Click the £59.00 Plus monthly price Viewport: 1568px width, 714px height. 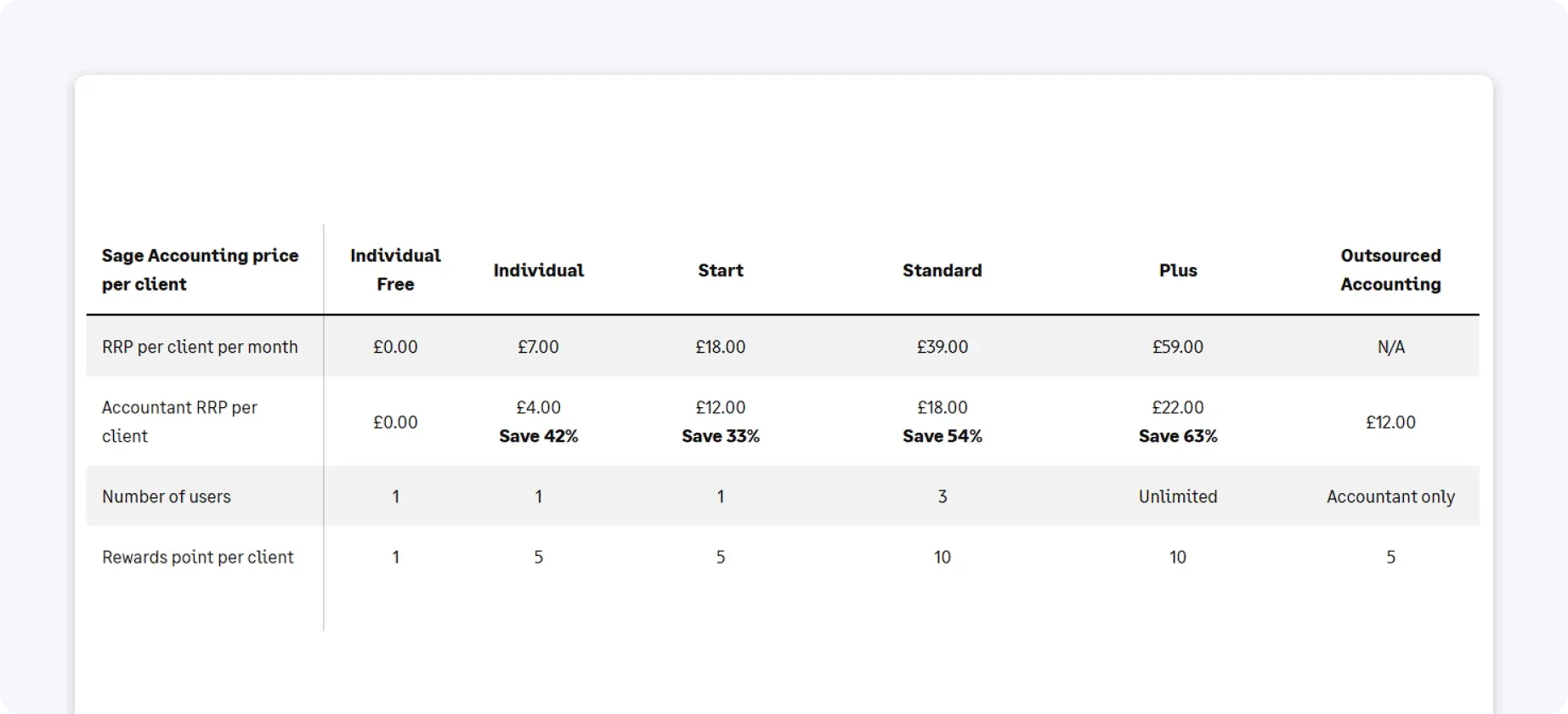(1178, 347)
